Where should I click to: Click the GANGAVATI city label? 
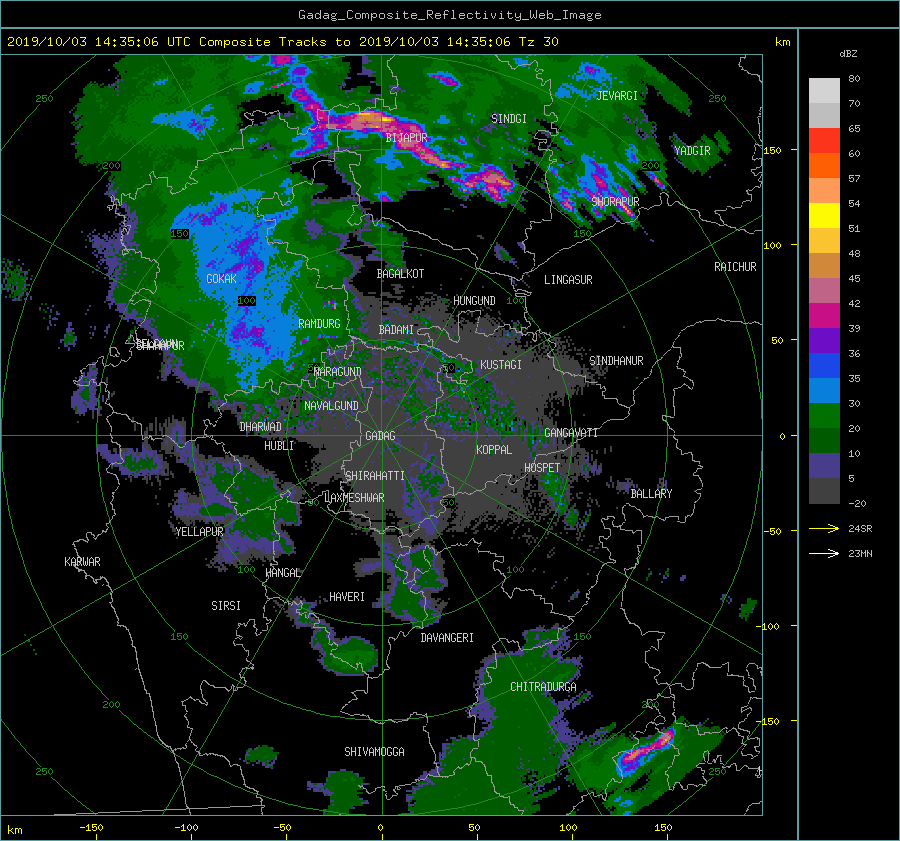coord(571,433)
